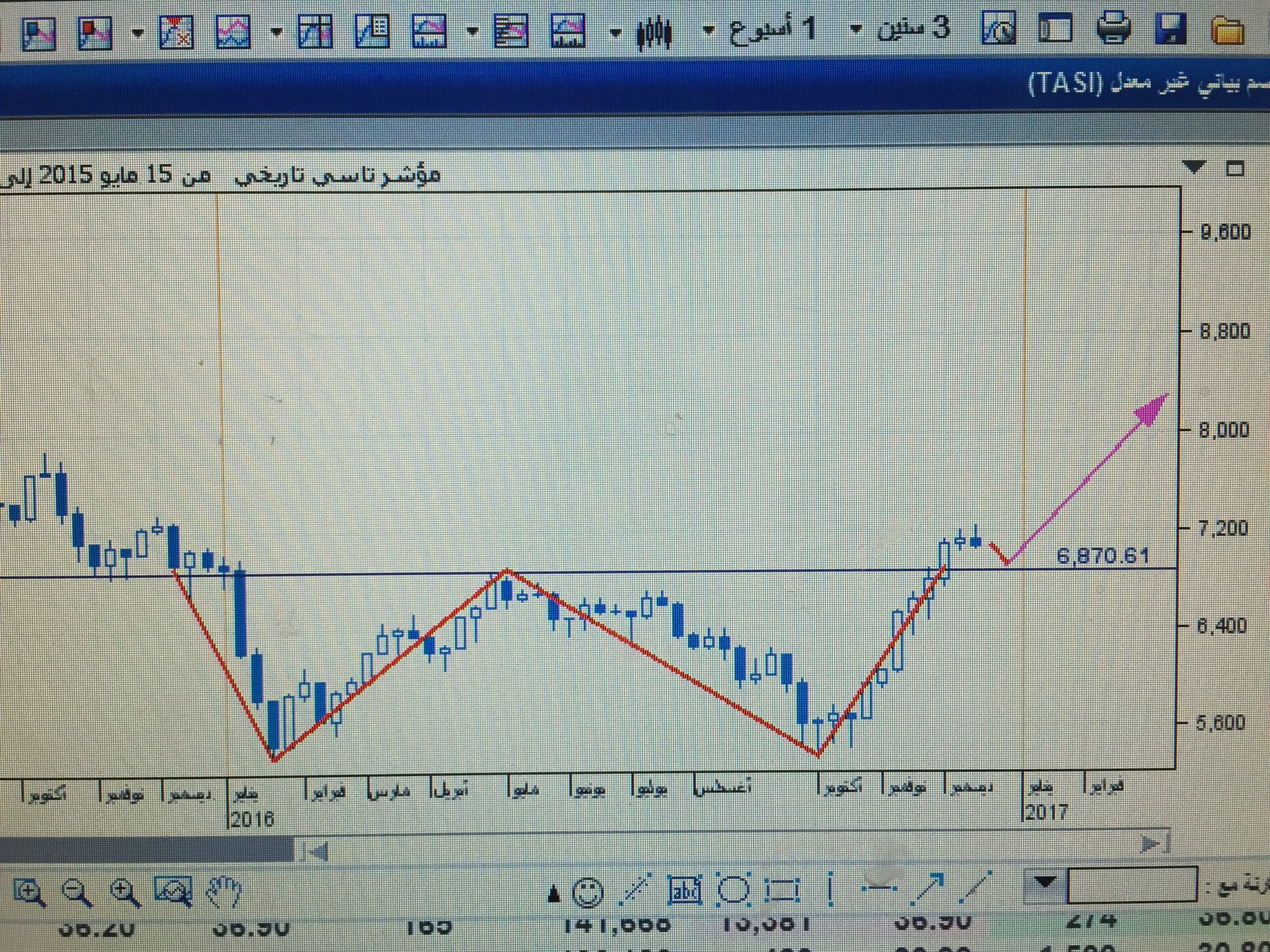
Task: Select the hand pan tool
Action: (223, 892)
